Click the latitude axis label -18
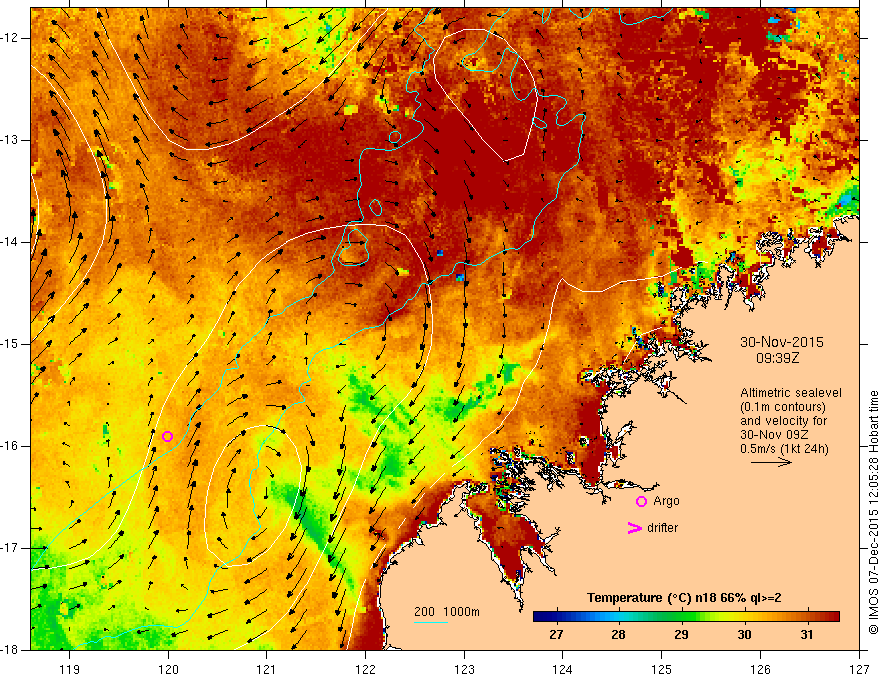Screen dimensions: 880x680 10,650
